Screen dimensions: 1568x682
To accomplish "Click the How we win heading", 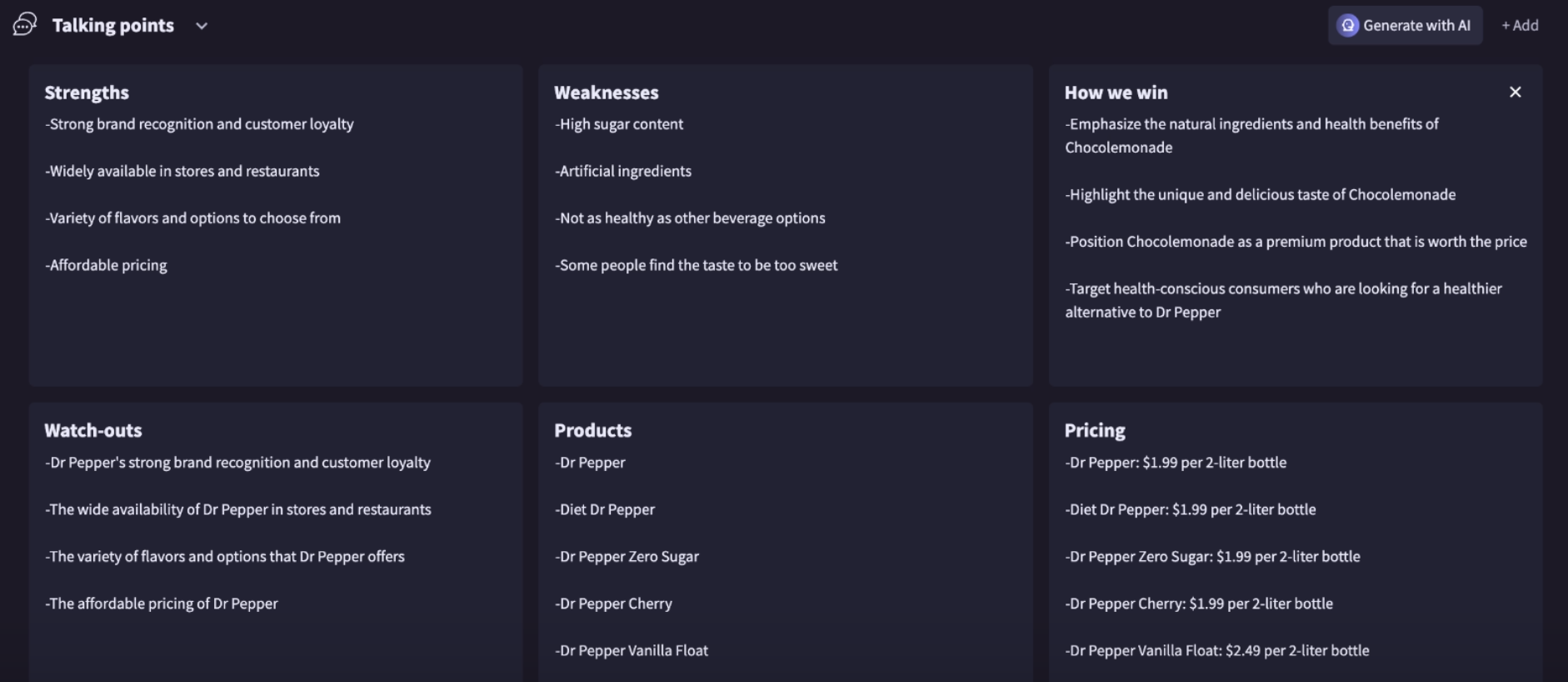I will point(1116,93).
